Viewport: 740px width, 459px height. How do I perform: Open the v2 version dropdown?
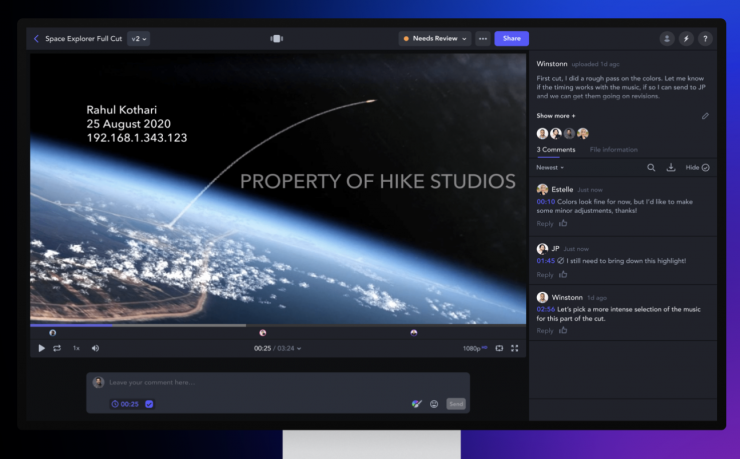(139, 39)
